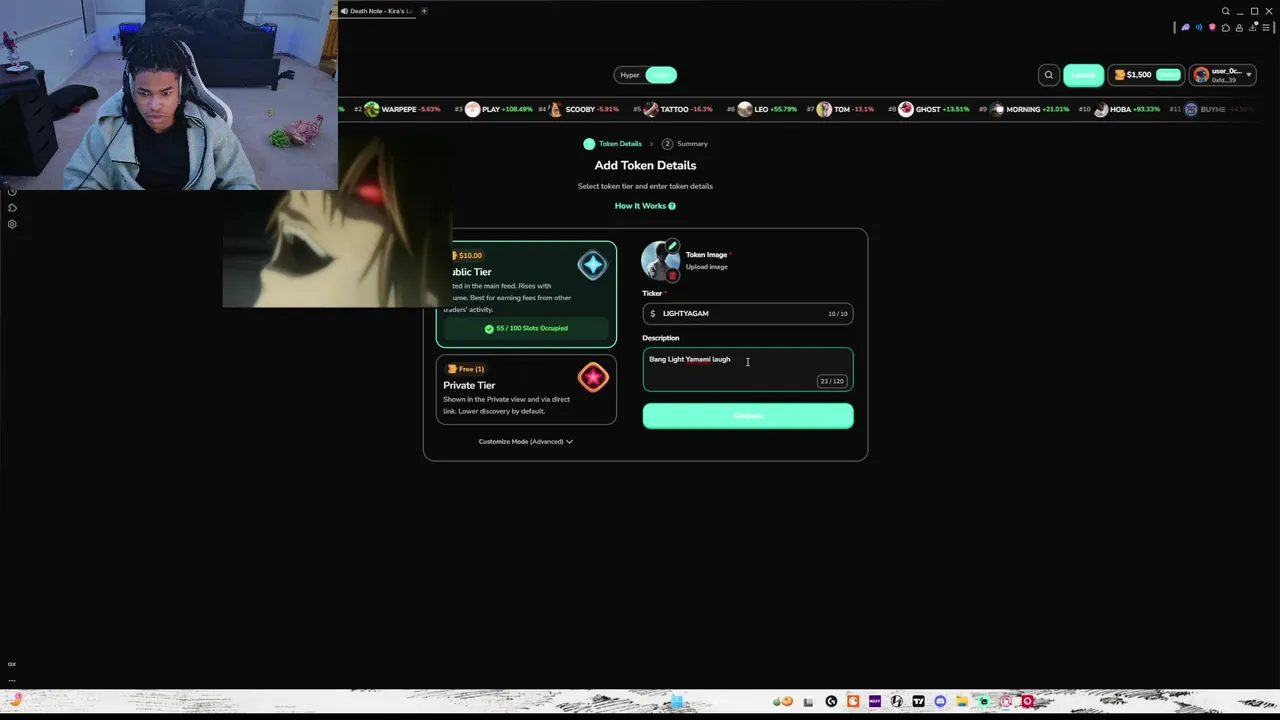Open the Windows Start menu
Viewport: 1280px width, 720px height.
click(676, 702)
